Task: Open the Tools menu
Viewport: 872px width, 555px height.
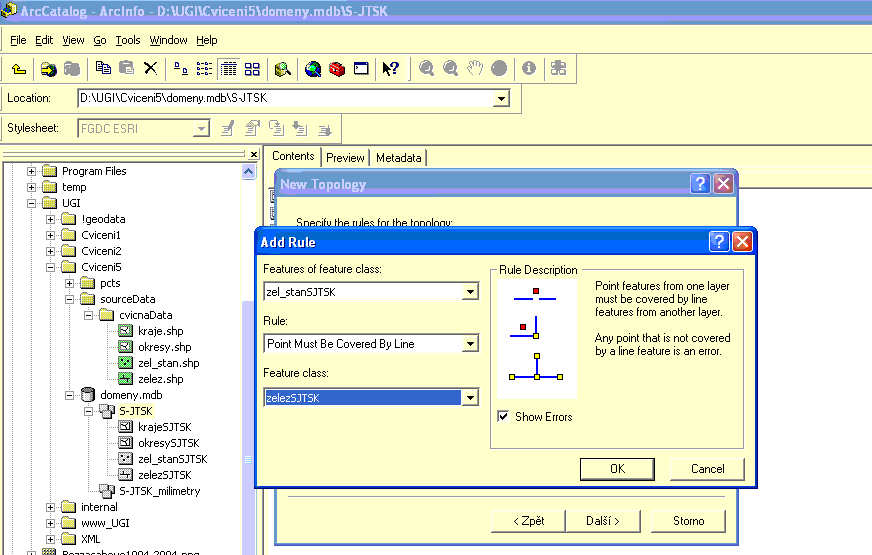Action: tap(127, 40)
